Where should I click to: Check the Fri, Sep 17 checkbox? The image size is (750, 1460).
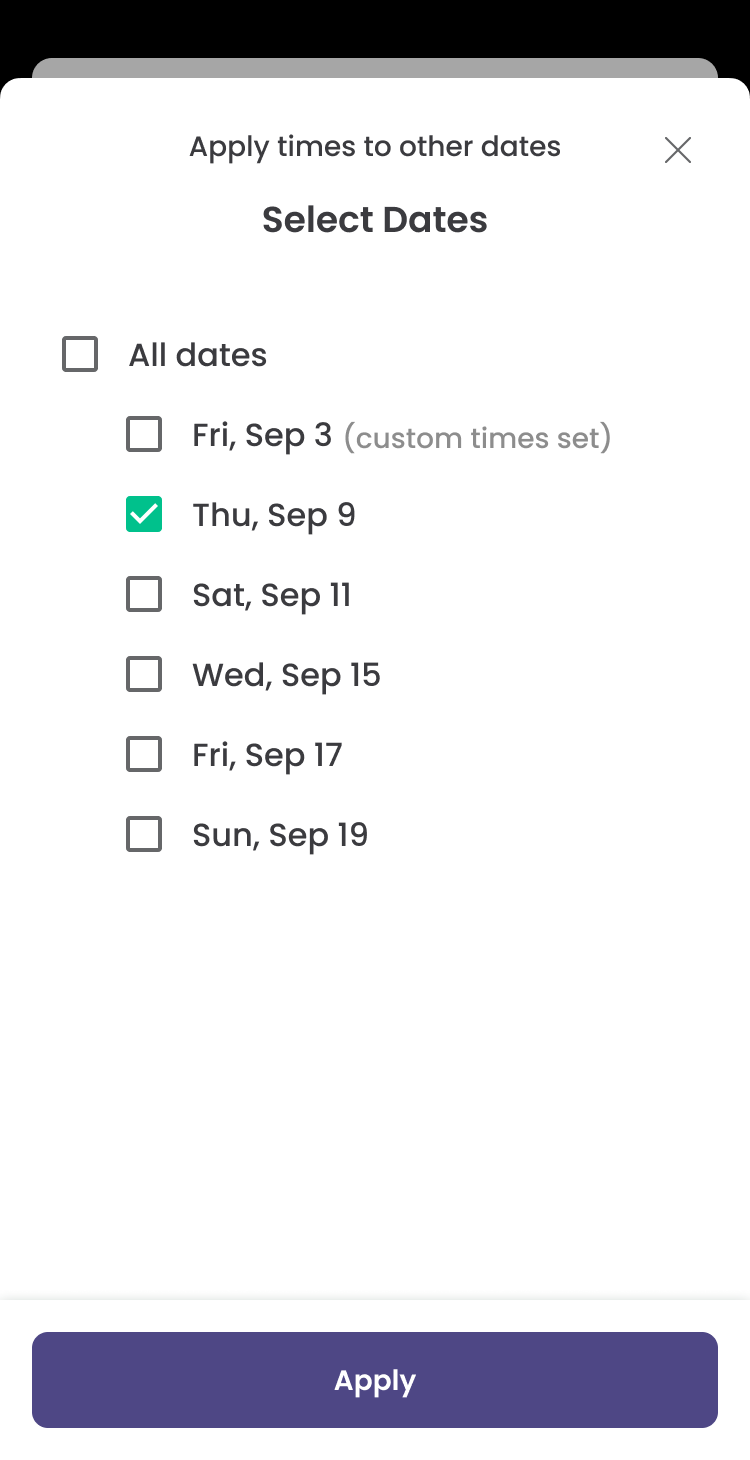point(144,755)
